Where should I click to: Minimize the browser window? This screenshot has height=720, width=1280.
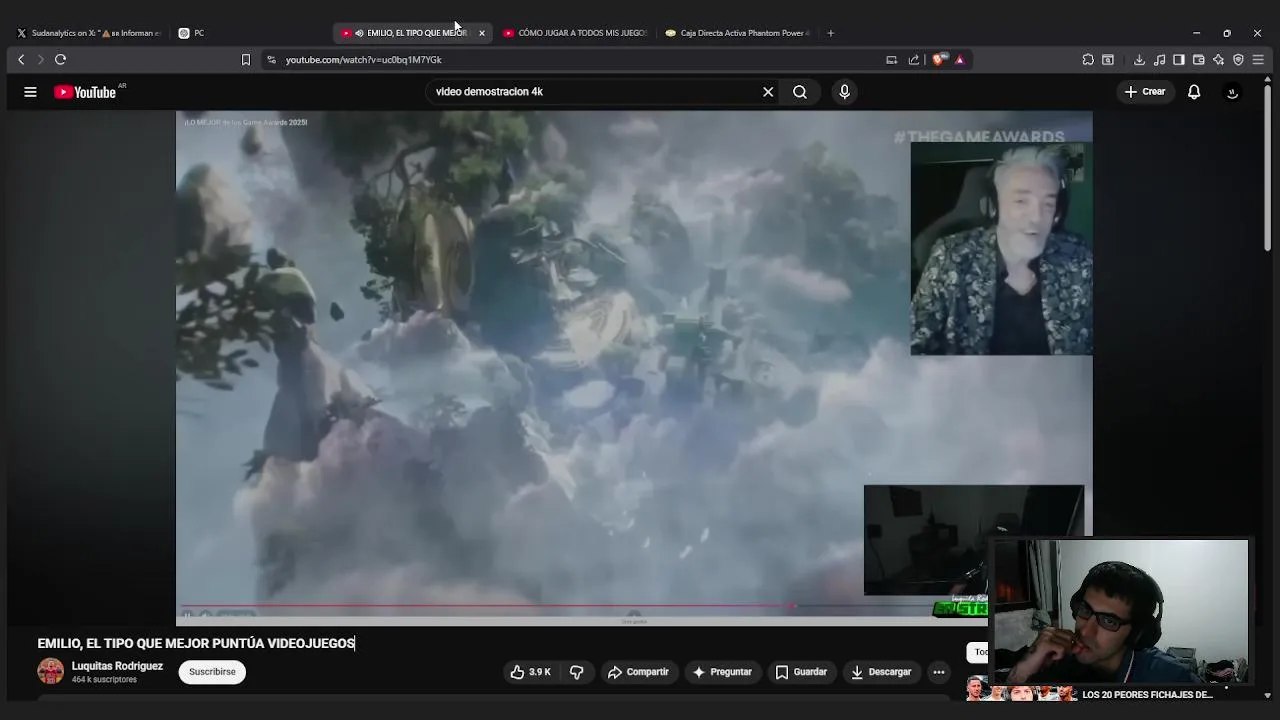(x=1196, y=33)
